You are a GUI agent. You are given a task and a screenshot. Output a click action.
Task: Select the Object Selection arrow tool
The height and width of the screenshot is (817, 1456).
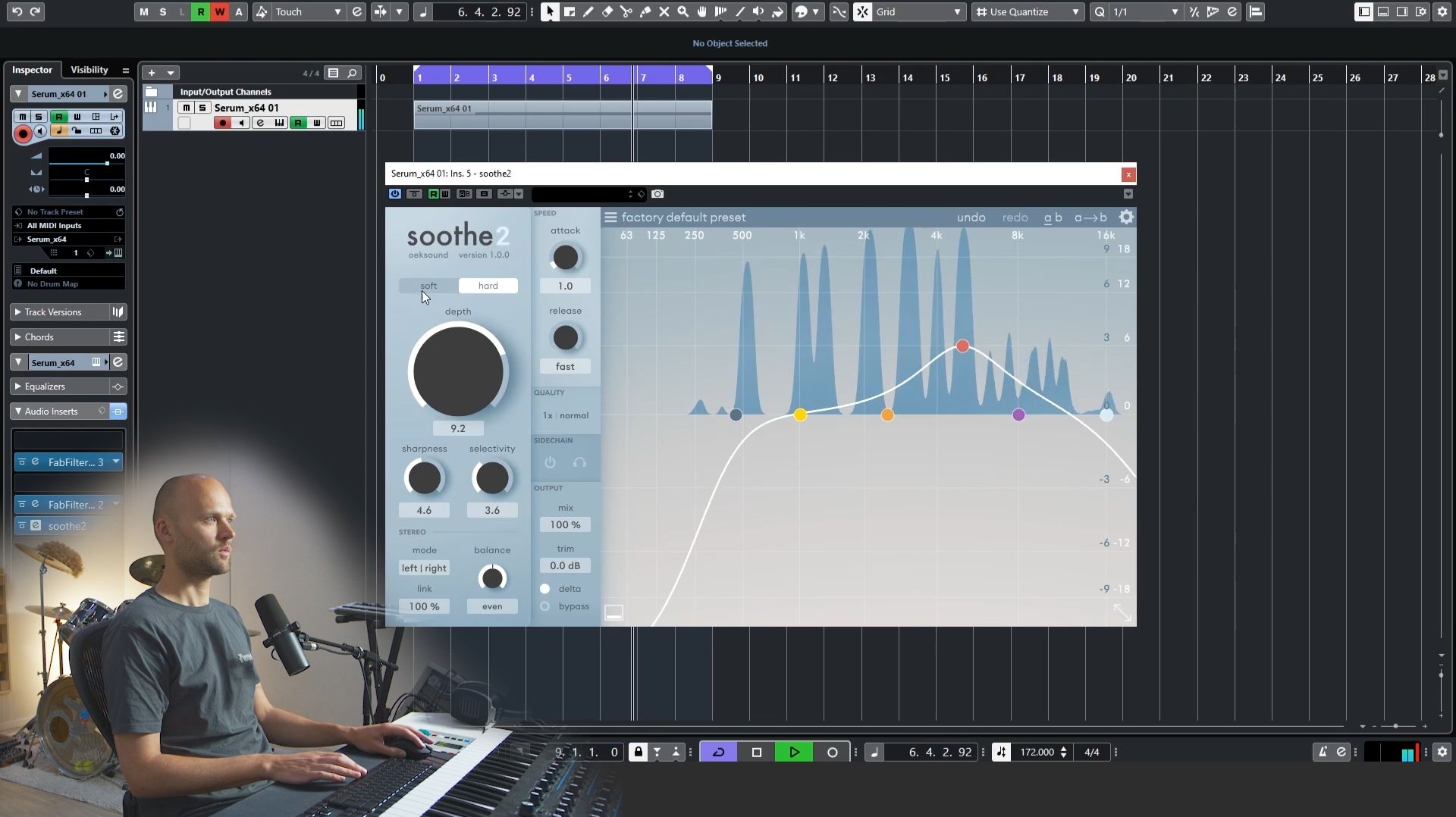(550, 11)
